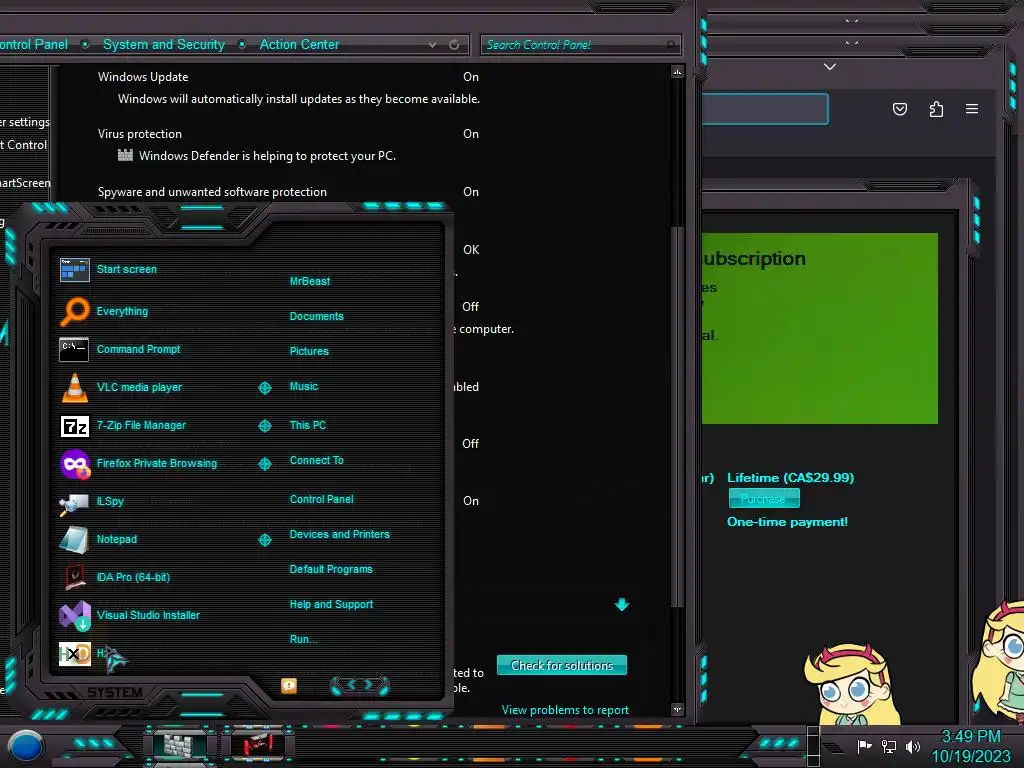The width and height of the screenshot is (1024, 768).
Task: Click the start menu shutdown options arrows
Action: click(360, 685)
